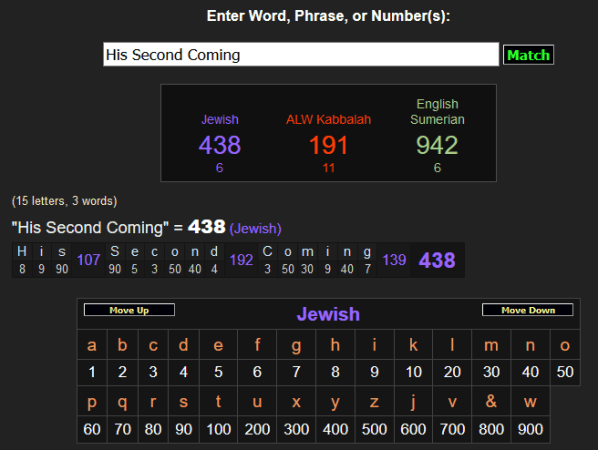The width and height of the screenshot is (598, 450).
Task: Click letter h in the Jewish cipher table
Action: point(335,345)
